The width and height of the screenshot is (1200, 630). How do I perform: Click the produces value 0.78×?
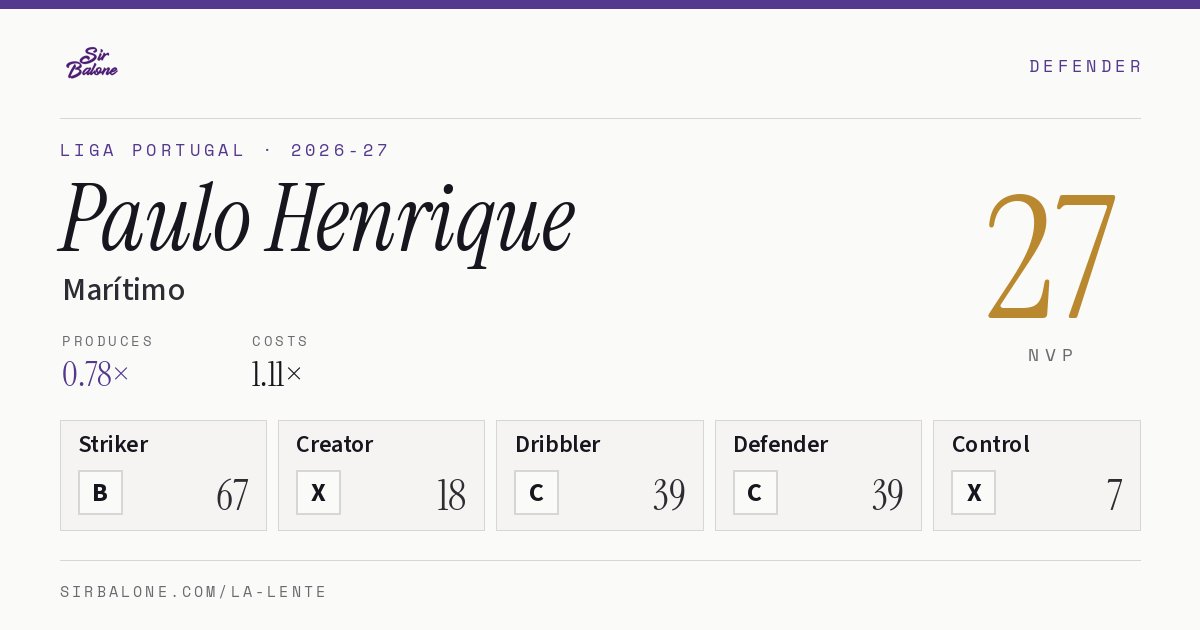pyautogui.click(x=96, y=374)
